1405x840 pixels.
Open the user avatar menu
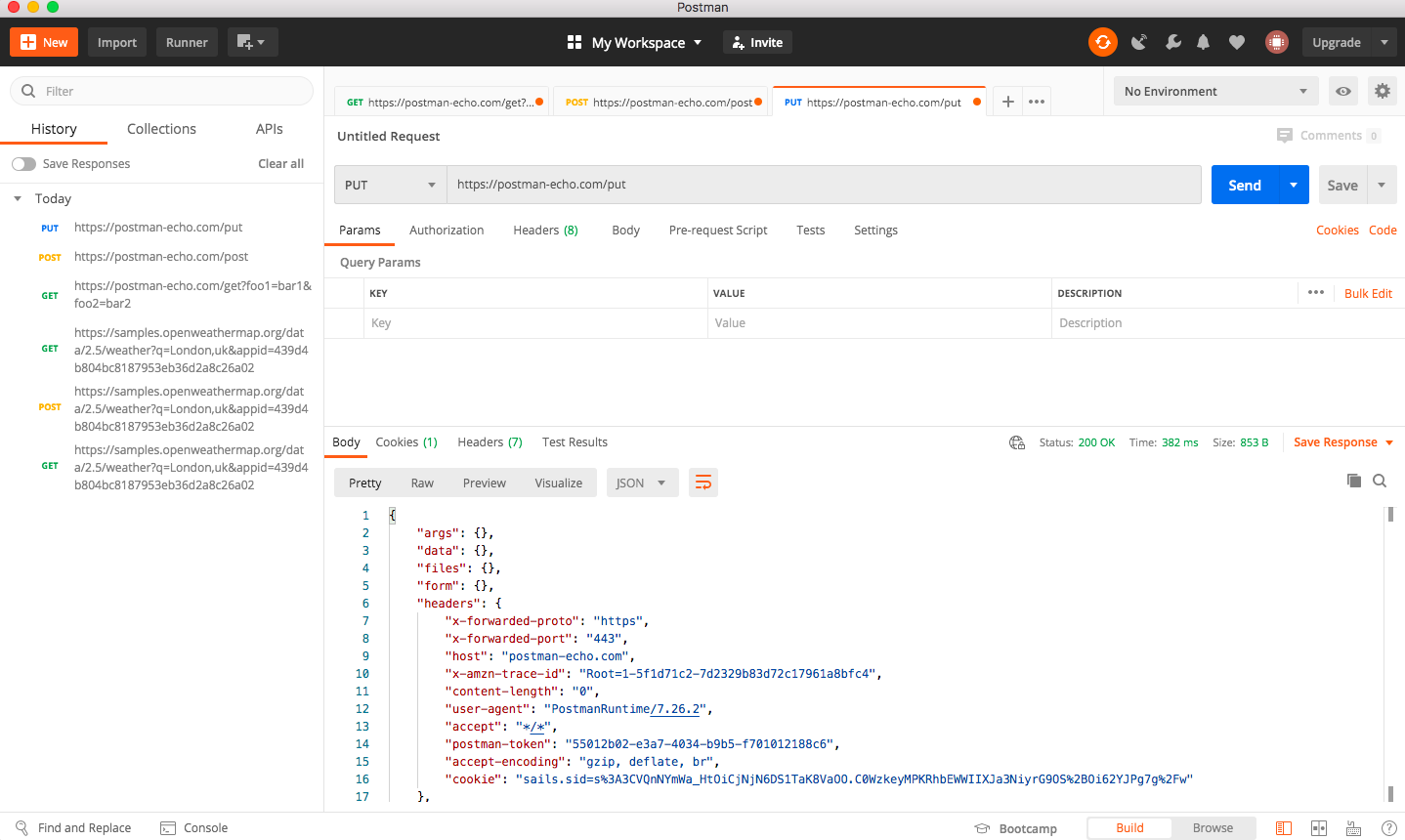pyautogui.click(x=1276, y=42)
